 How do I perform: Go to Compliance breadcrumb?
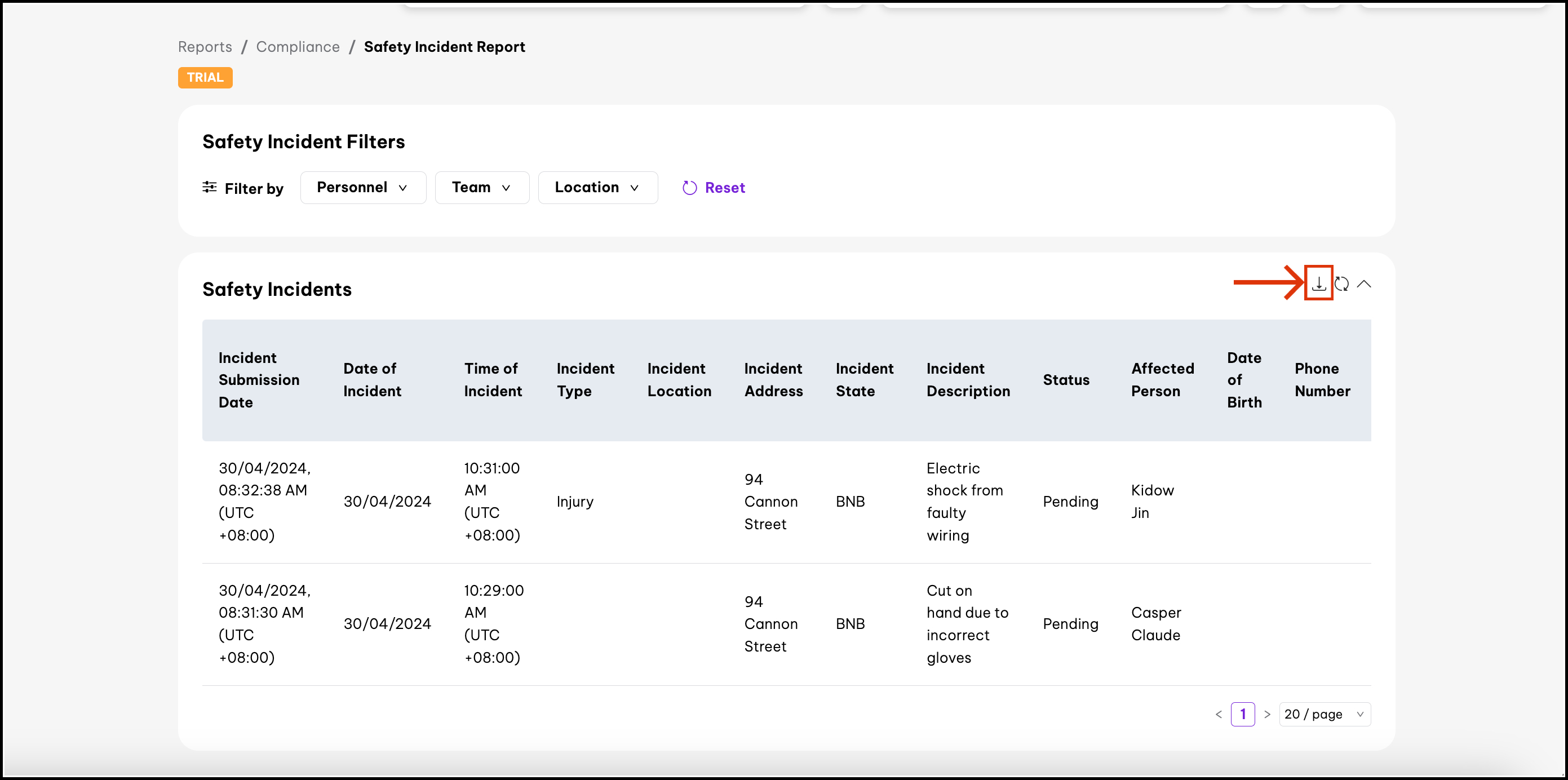click(298, 47)
